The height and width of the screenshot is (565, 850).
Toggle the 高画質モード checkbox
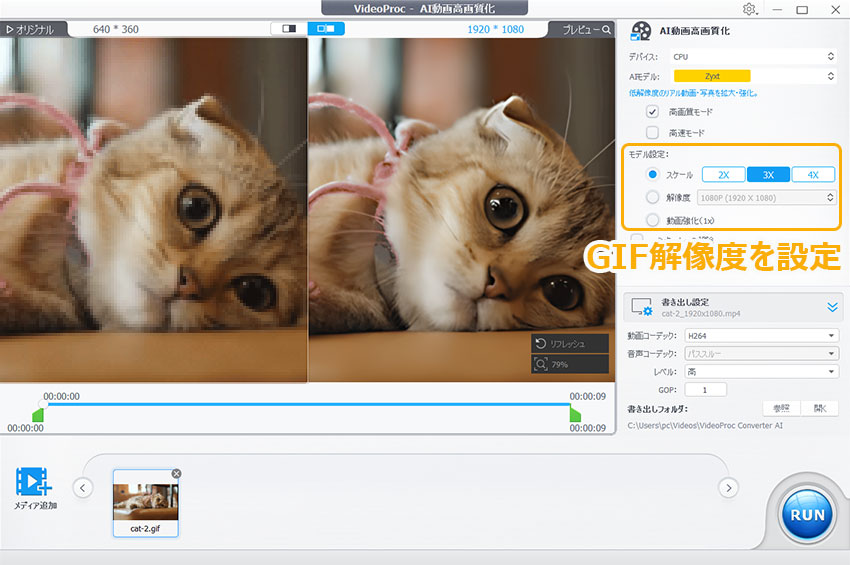coord(653,112)
